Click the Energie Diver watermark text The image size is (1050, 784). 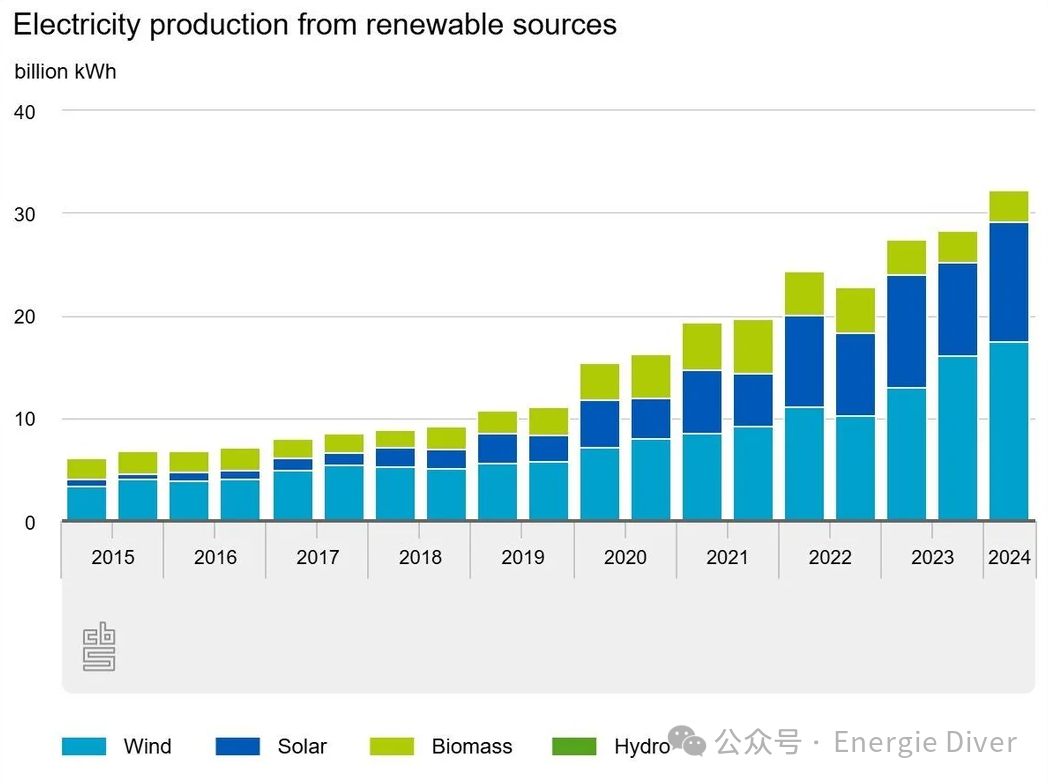[x=925, y=742]
